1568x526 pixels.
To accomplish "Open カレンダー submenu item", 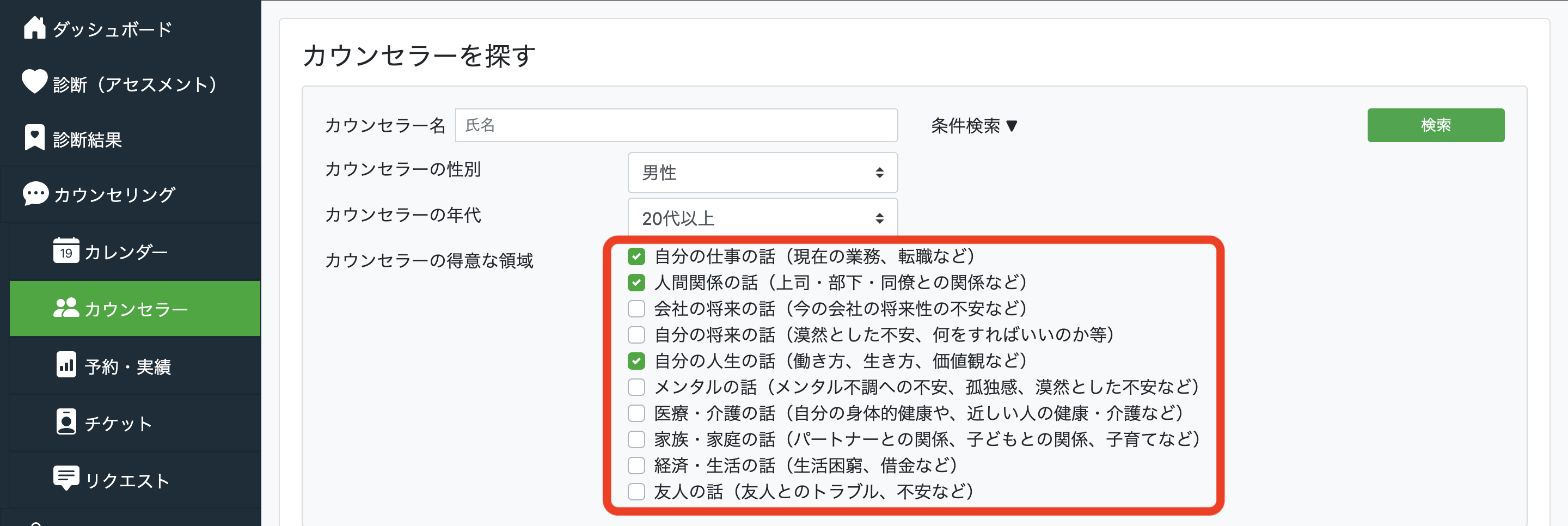I will click(x=135, y=252).
